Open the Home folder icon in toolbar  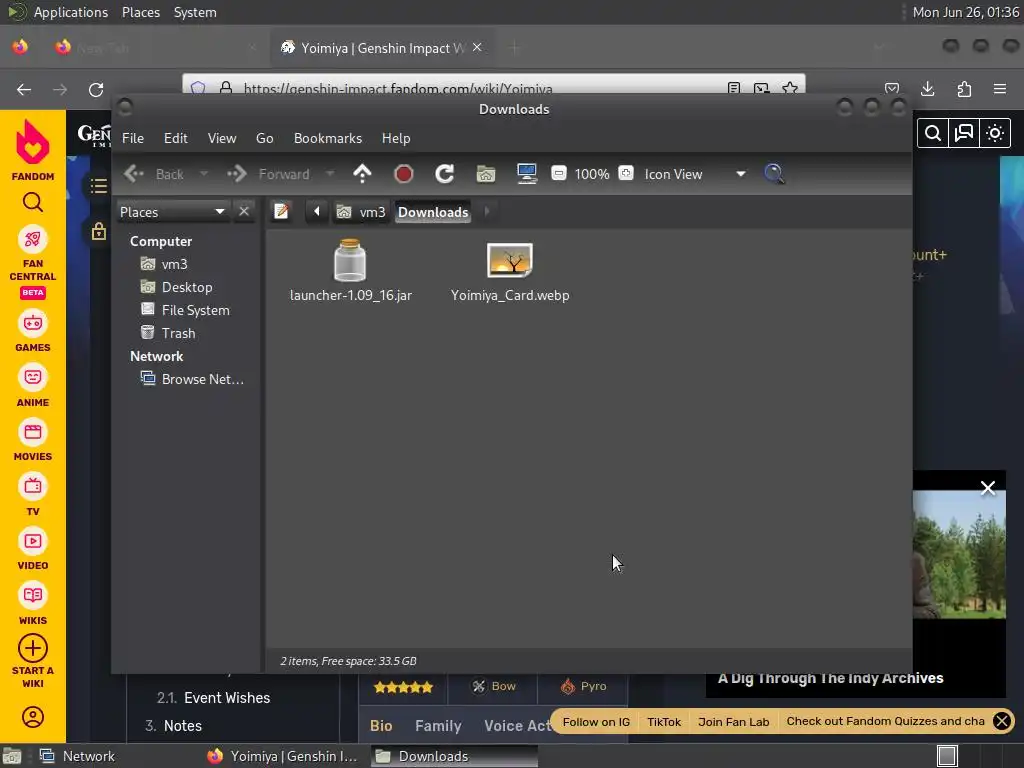pos(486,174)
